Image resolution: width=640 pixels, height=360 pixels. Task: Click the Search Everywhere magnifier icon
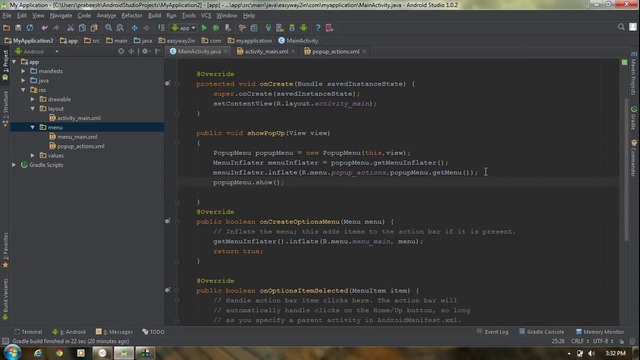(621, 27)
